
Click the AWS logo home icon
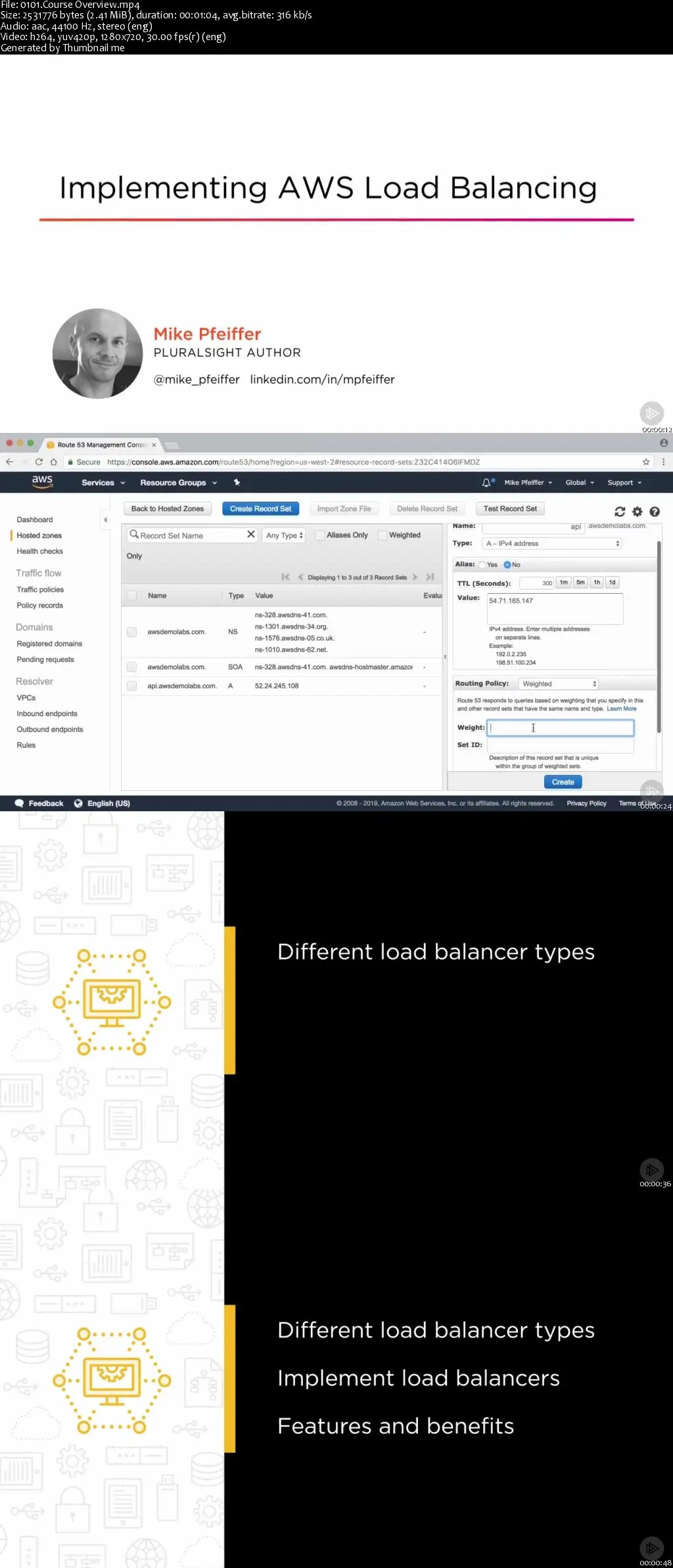tap(42, 482)
